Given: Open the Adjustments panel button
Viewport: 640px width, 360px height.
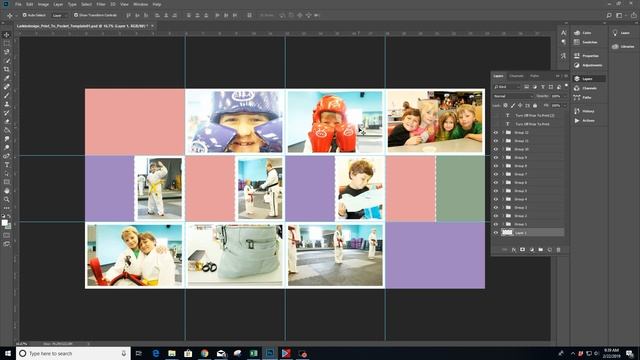Looking at the screenshot, I should pyautogui.click(x=588, y=65).
